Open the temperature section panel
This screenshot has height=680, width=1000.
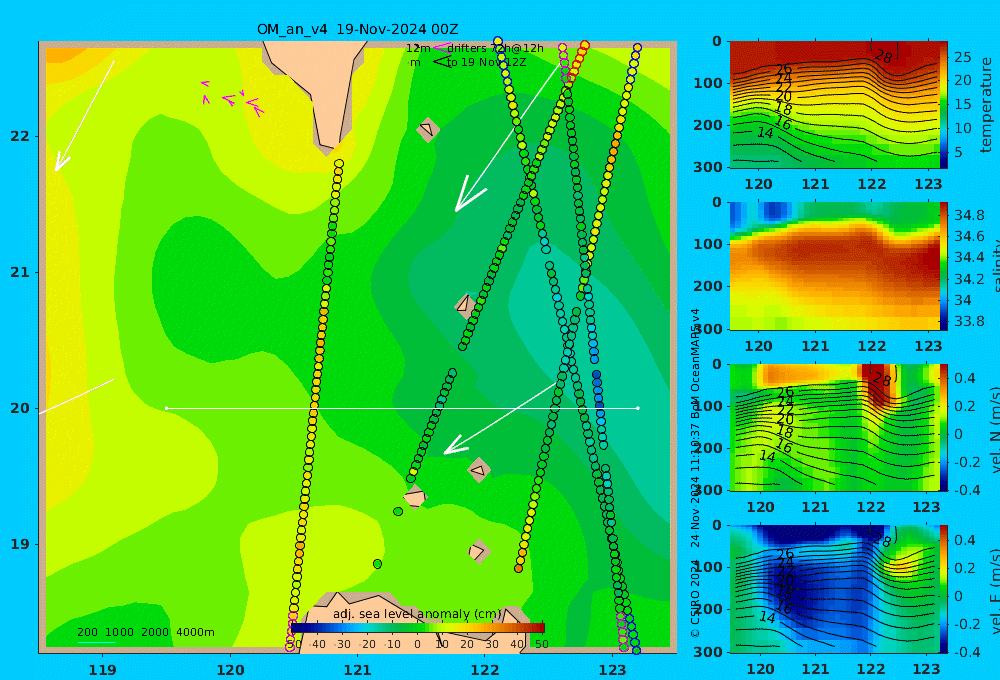pos(835,104)
